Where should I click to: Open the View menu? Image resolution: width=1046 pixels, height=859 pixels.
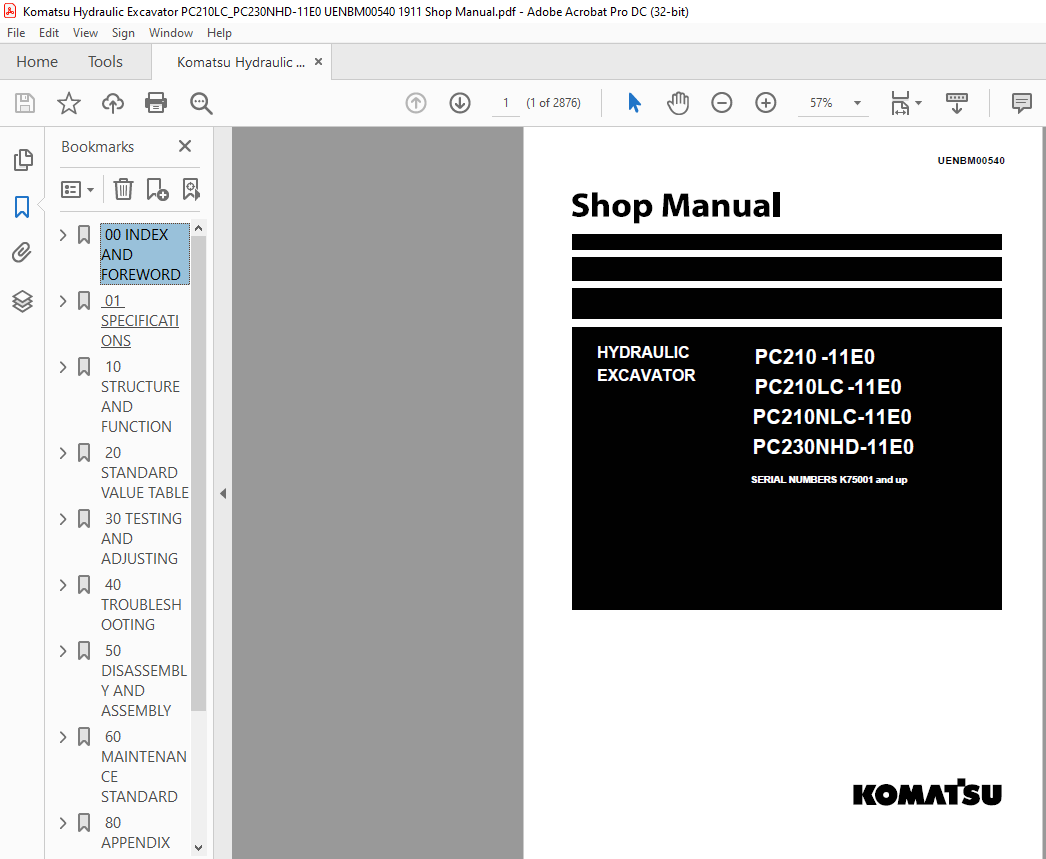click(85, 33)
